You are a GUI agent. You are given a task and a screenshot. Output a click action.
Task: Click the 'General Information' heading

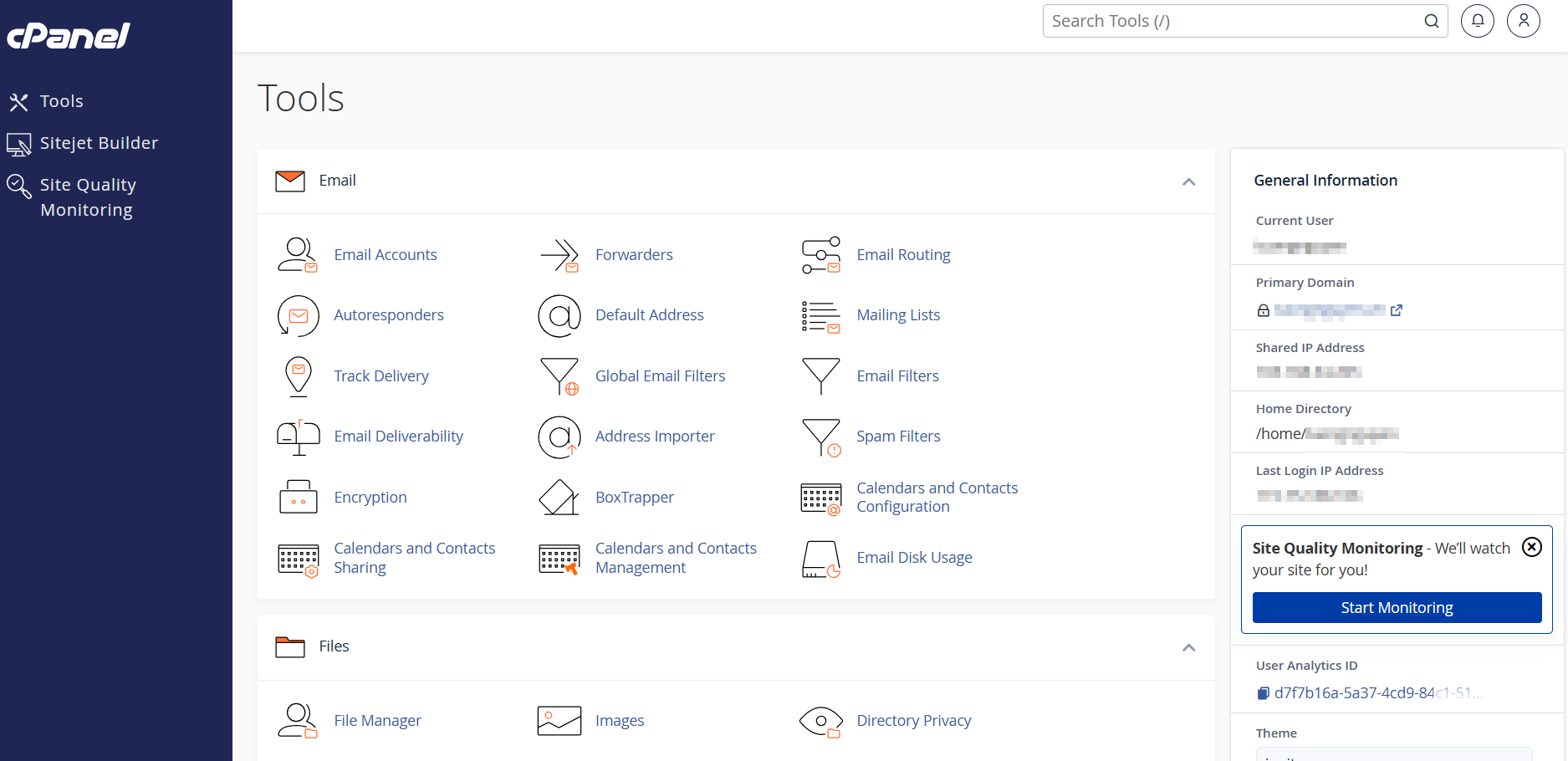pos(1325,181)
